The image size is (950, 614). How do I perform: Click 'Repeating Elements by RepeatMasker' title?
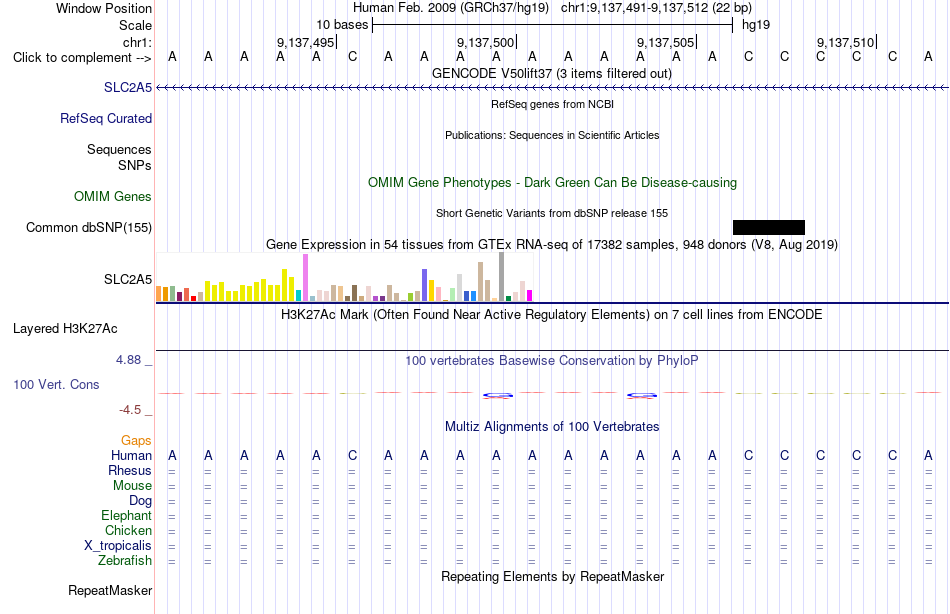click(553, 576)
